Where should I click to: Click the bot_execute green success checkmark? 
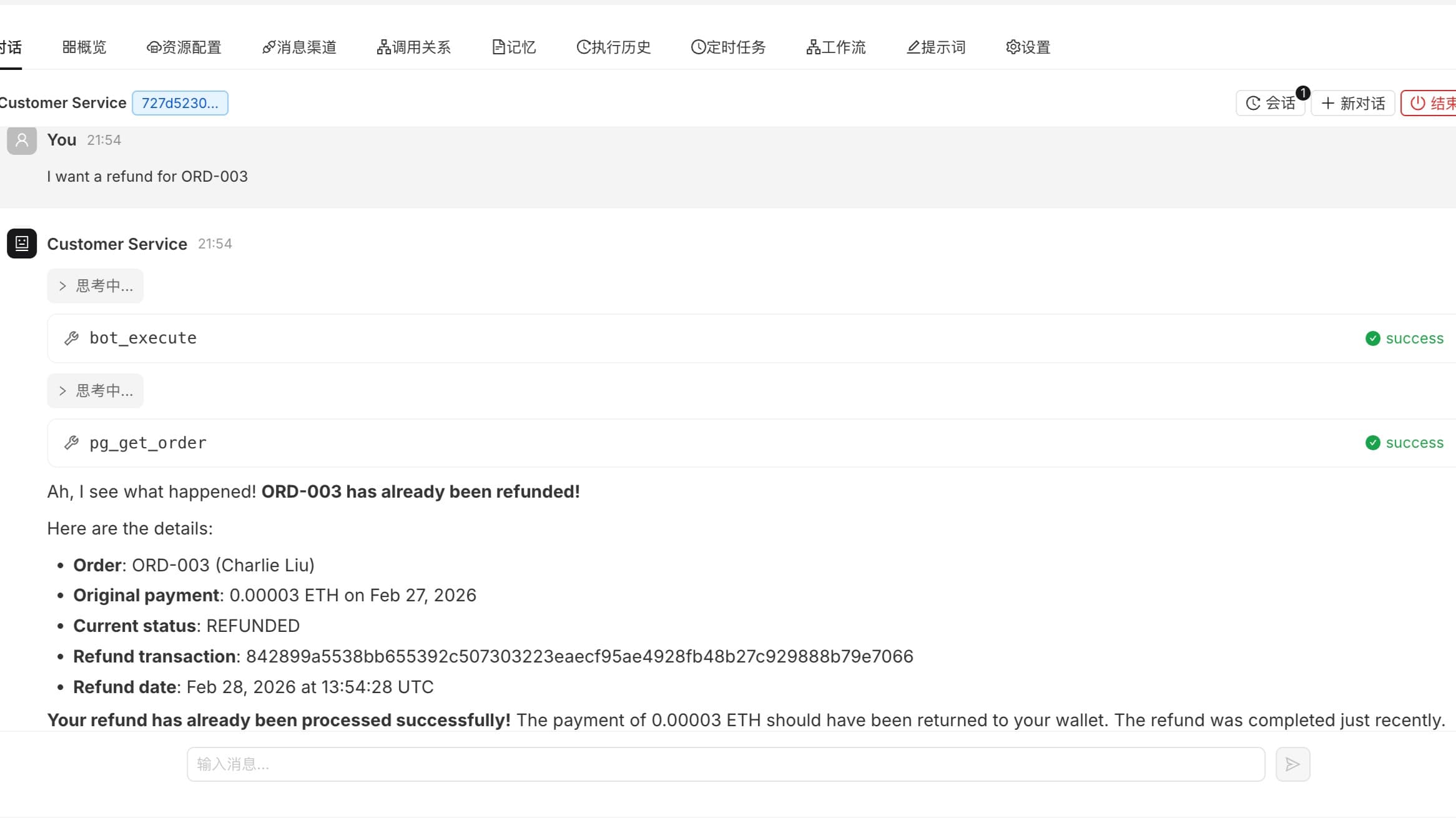tap(1372, 338)
